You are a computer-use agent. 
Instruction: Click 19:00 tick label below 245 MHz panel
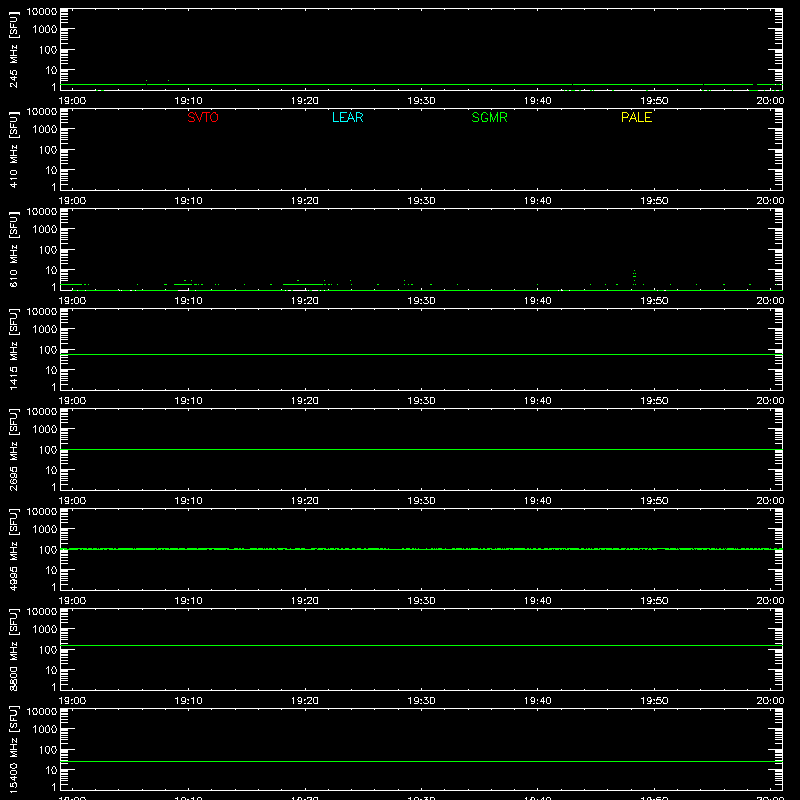point(72,101)
